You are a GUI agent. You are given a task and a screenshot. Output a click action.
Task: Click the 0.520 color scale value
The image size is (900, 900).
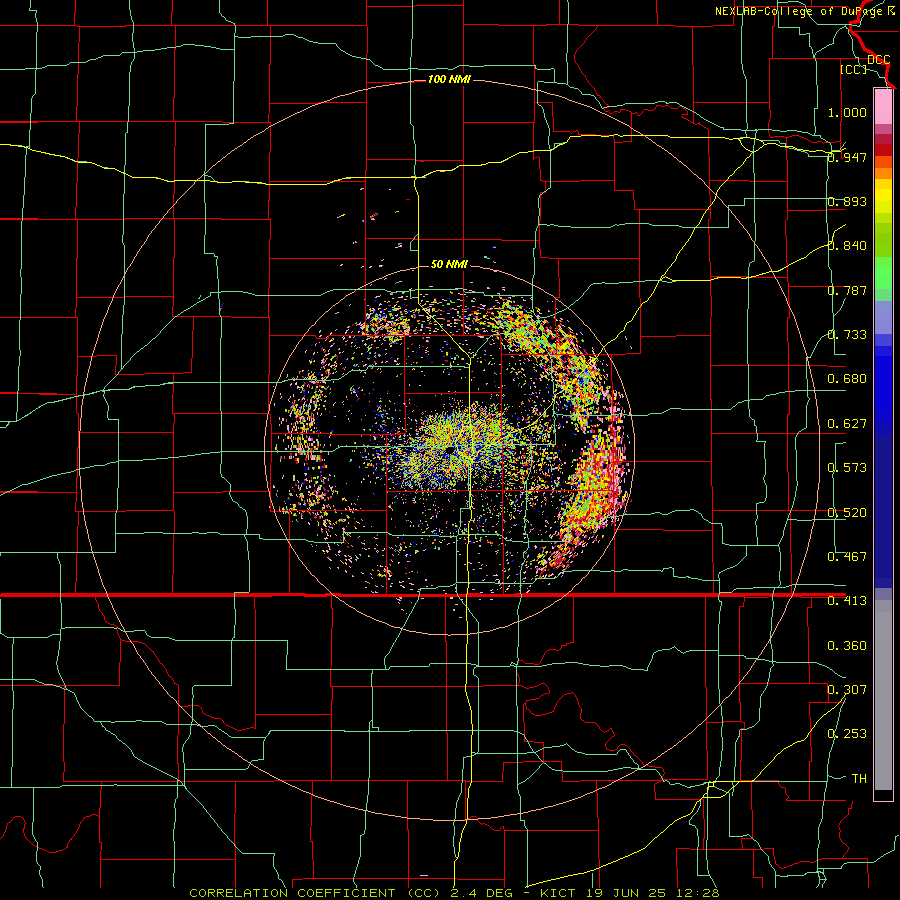[847, 513]
